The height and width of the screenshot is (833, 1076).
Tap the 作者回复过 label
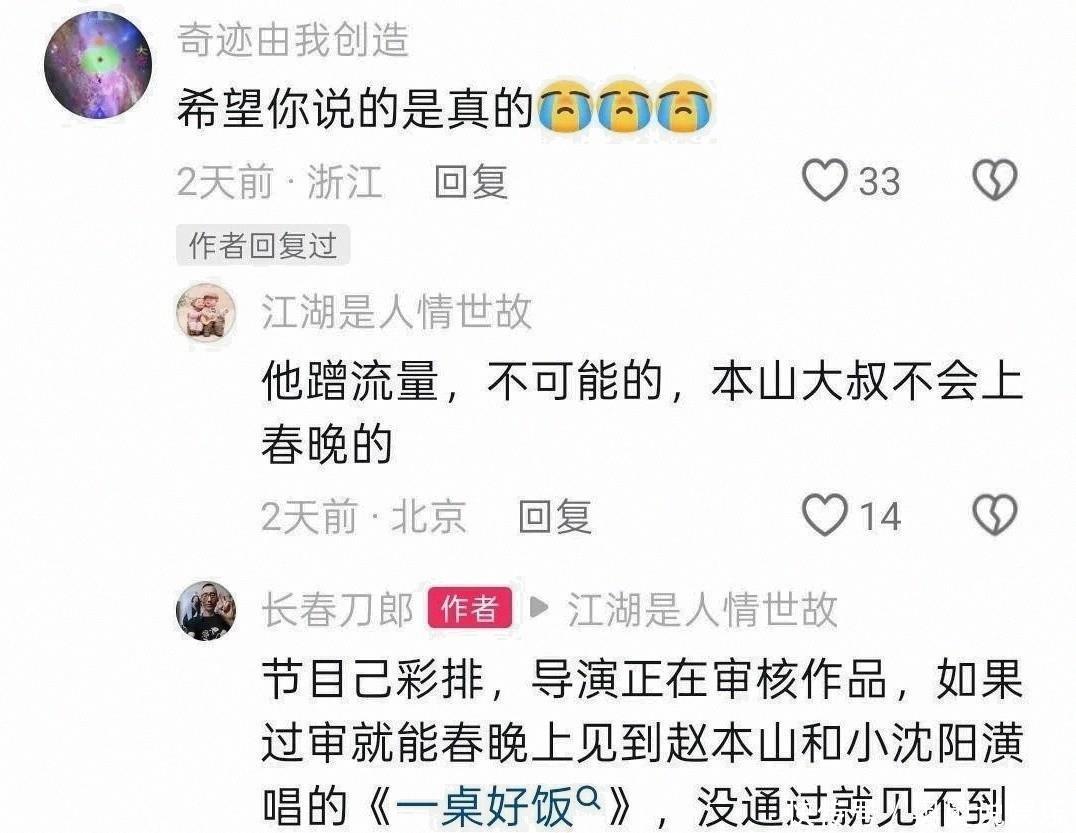point(263,245)
